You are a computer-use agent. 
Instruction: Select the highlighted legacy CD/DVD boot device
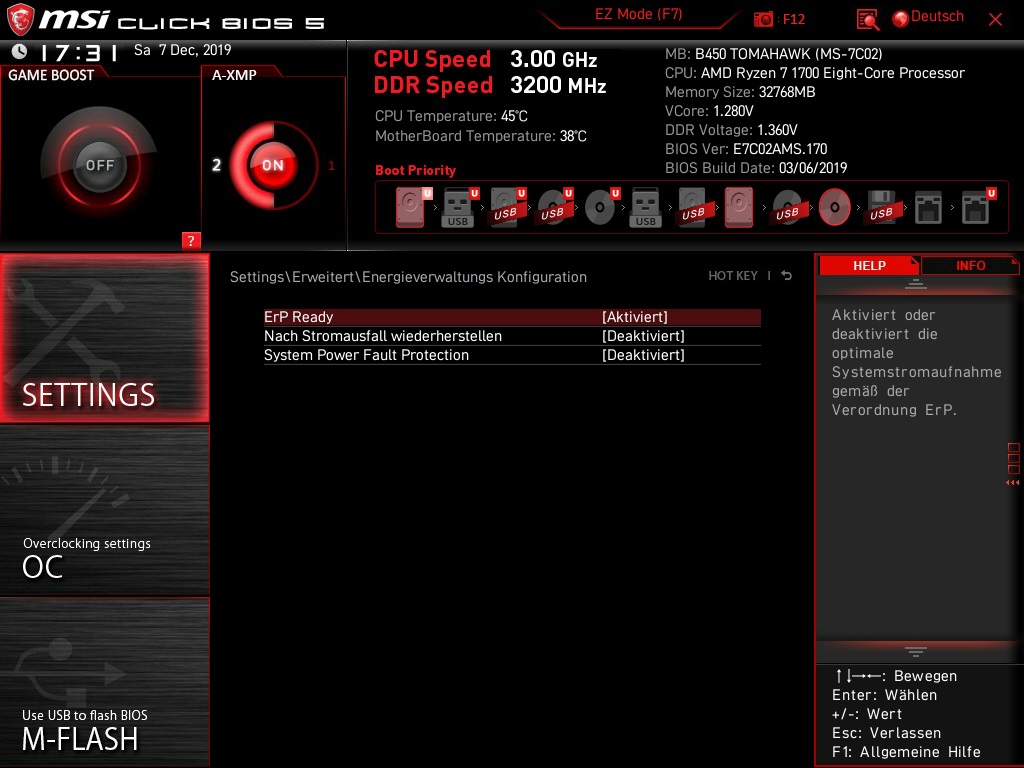(x=835, y=207)
